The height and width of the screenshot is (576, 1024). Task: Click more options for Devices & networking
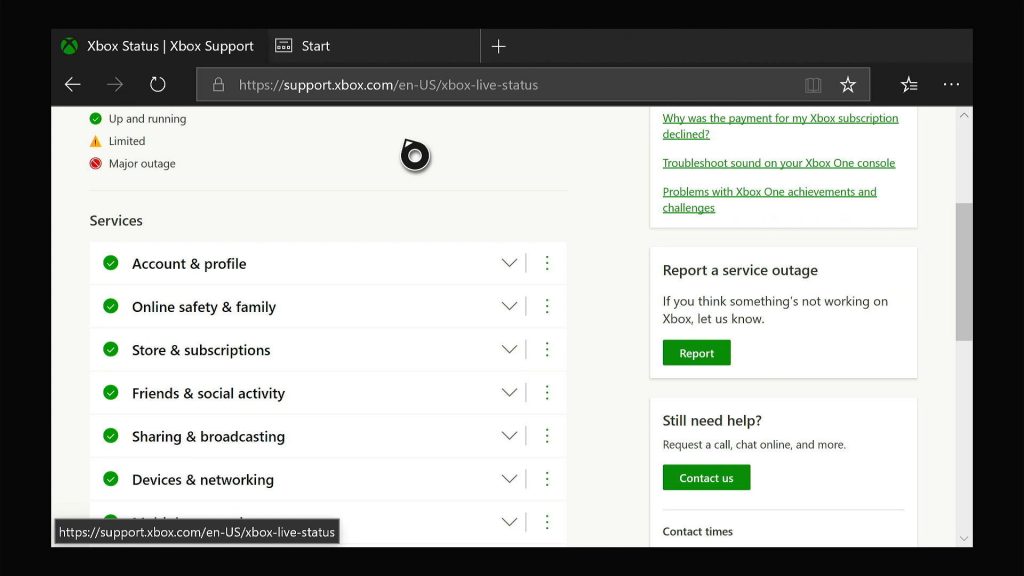(x=547, y=479)
